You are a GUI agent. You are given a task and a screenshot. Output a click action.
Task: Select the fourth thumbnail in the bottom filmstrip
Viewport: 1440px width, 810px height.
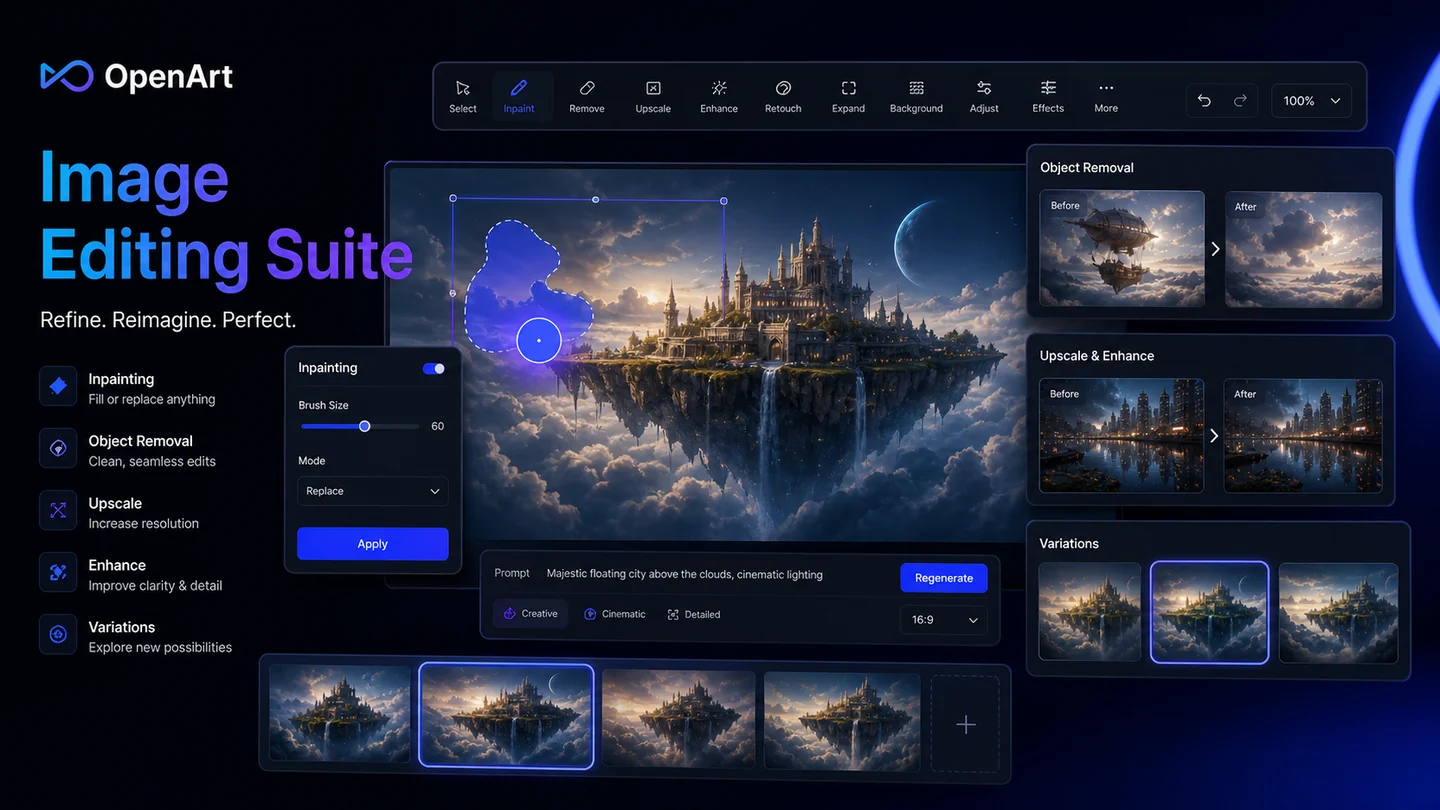tap(842, 721)
